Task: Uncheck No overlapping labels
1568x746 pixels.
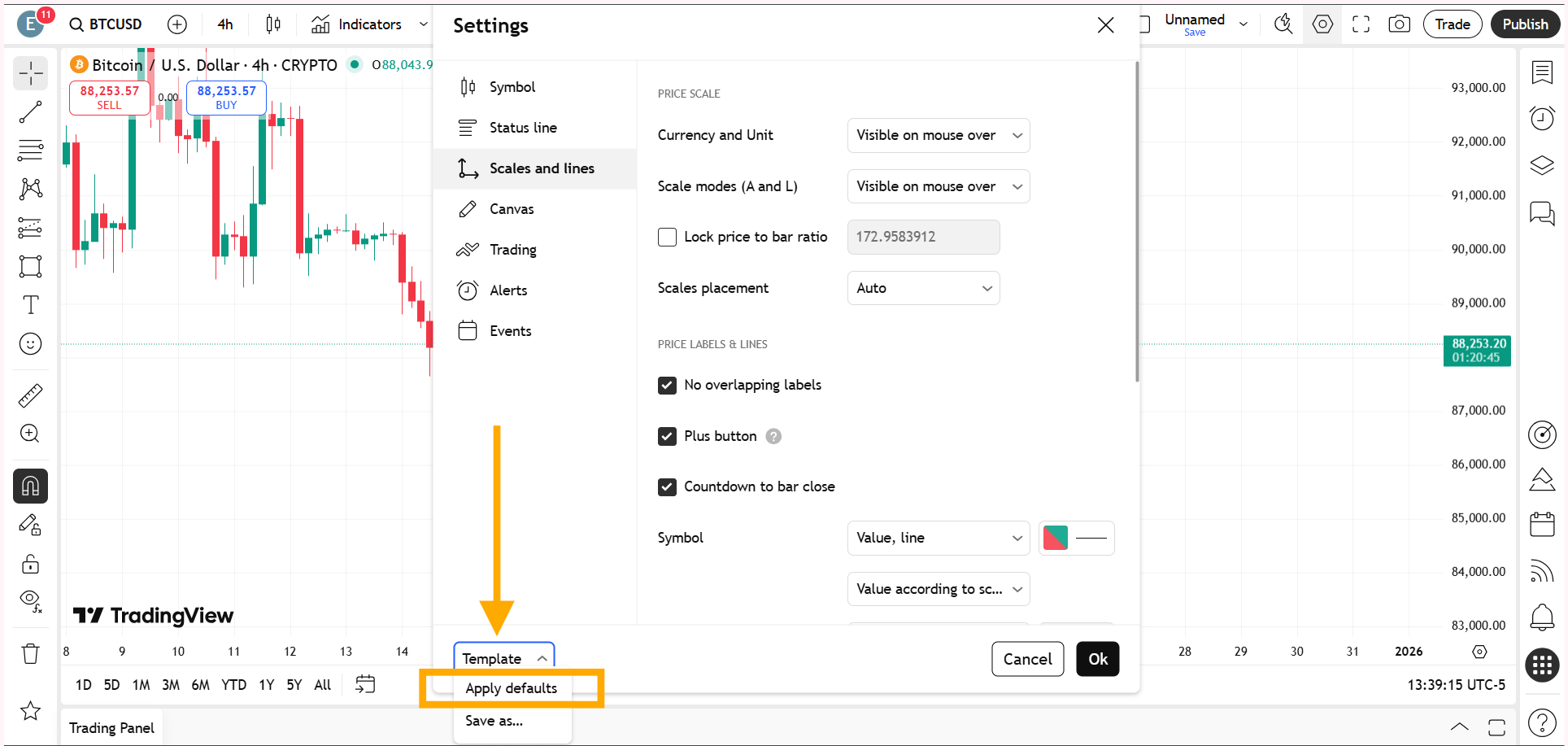Action: [667, 385]
